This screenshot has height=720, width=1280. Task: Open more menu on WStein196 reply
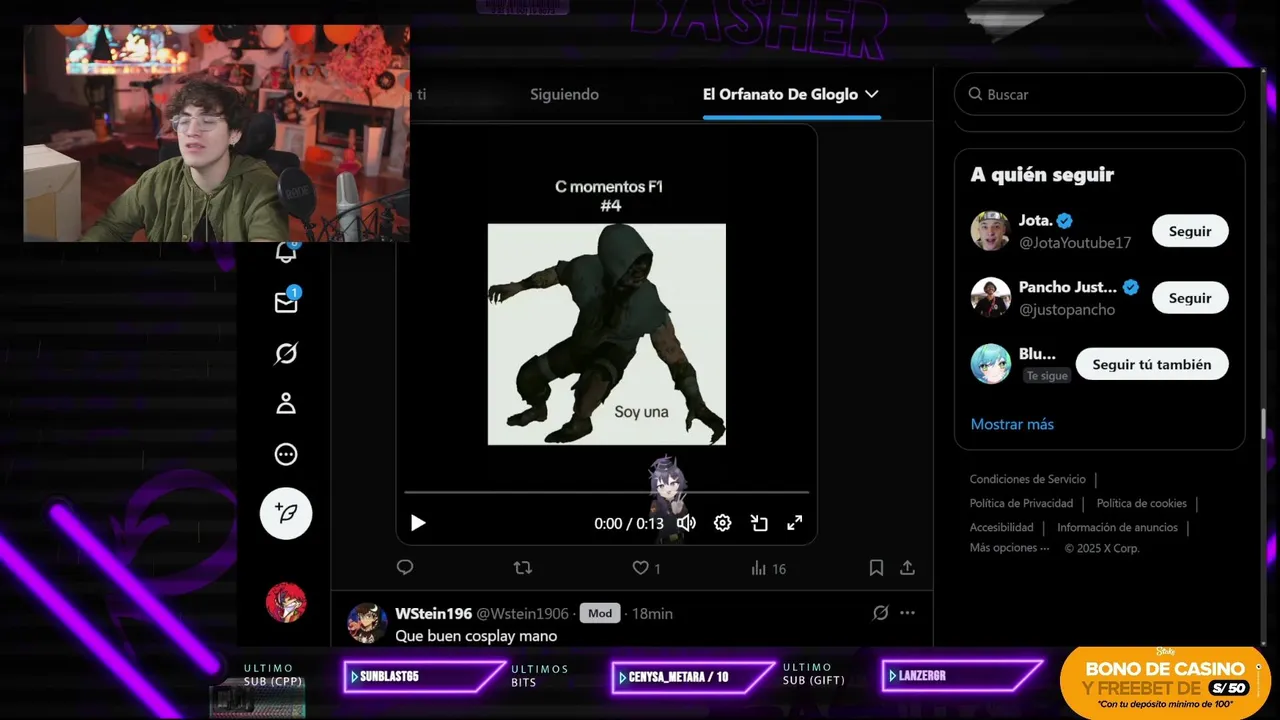point(907,613)
